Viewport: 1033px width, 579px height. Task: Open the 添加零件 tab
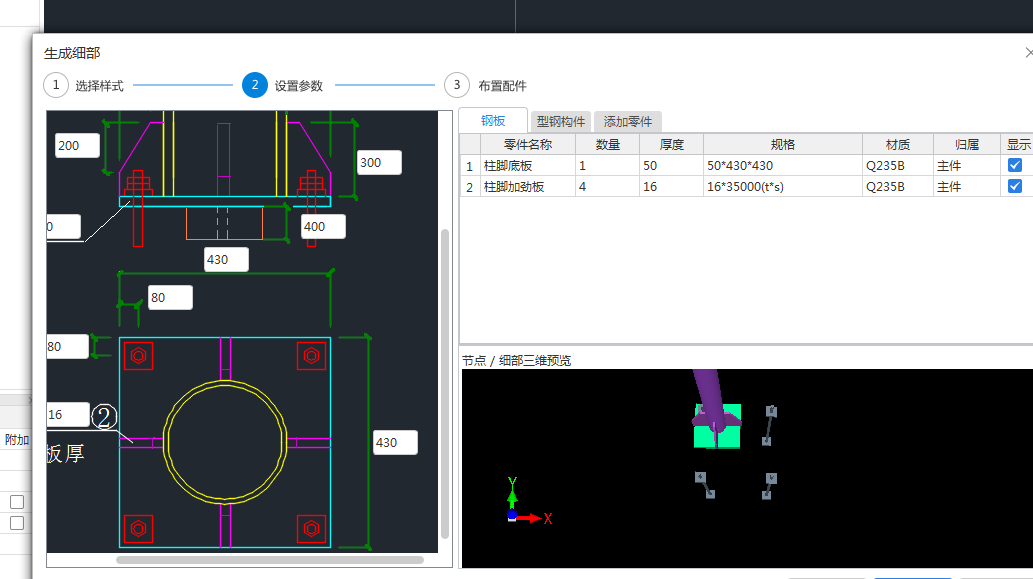[628, 121]
